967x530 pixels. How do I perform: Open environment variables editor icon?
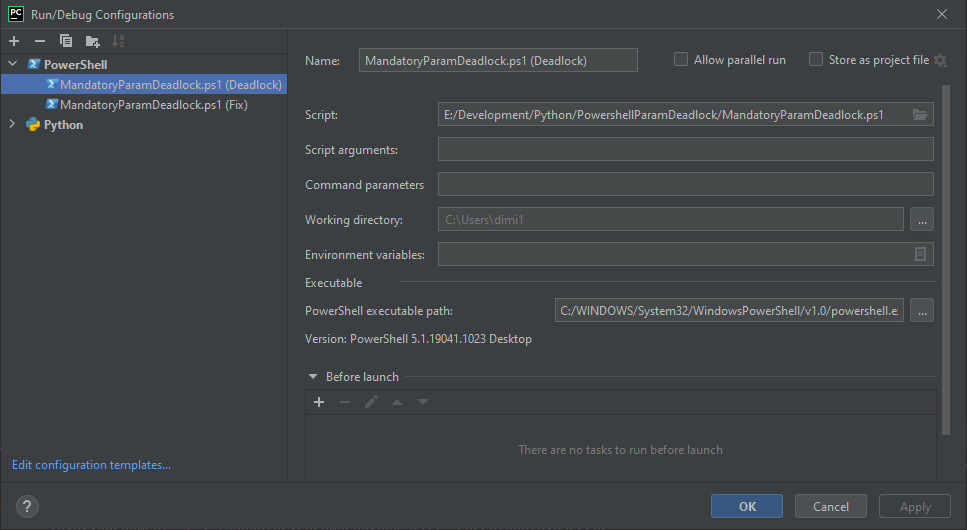920,254
